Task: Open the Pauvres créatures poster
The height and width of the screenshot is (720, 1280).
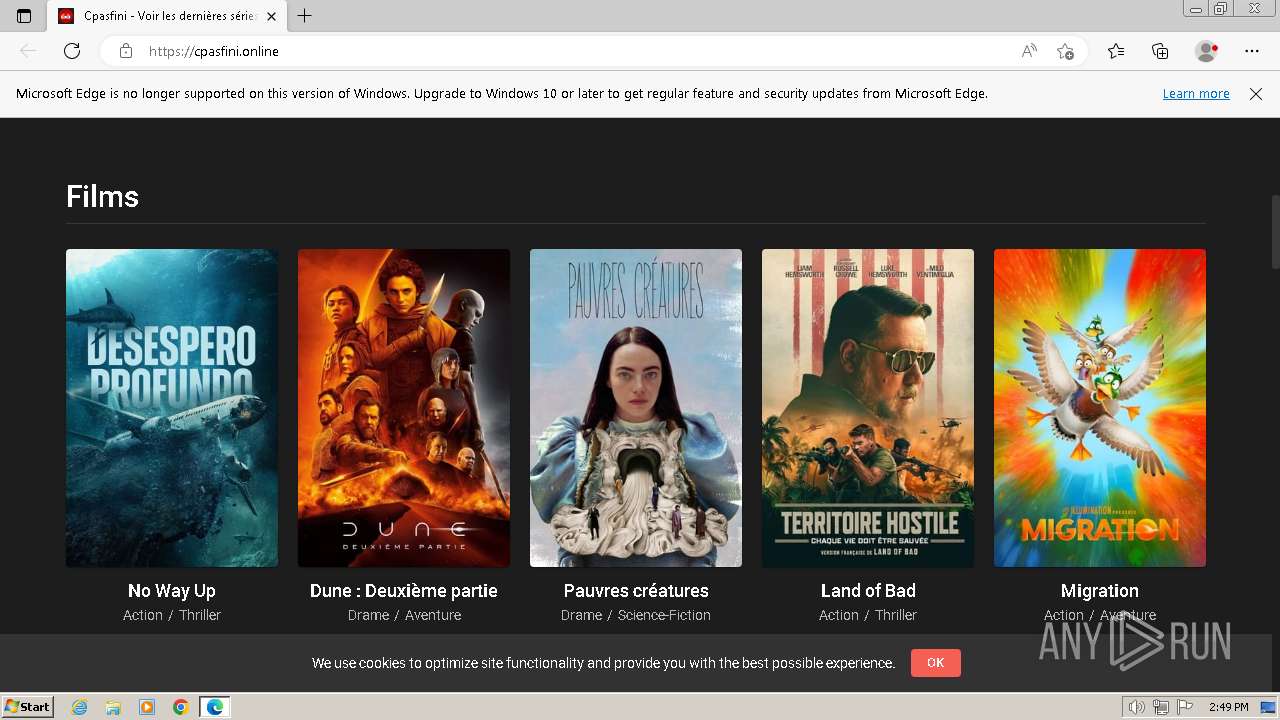Action: click(636, 408)
